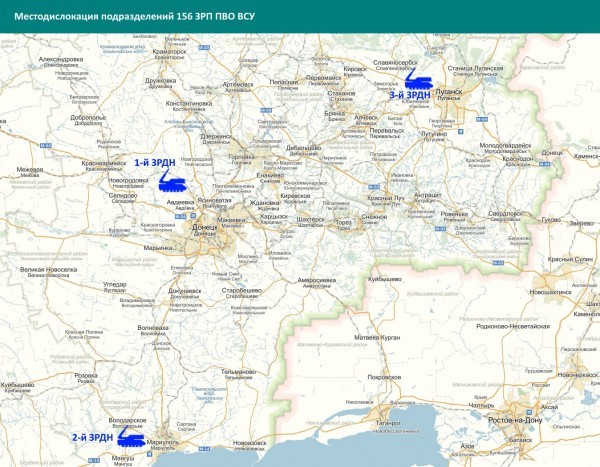The image size is (600, 467).
Task: Click the Горловка city label
Action: (241, 156)
